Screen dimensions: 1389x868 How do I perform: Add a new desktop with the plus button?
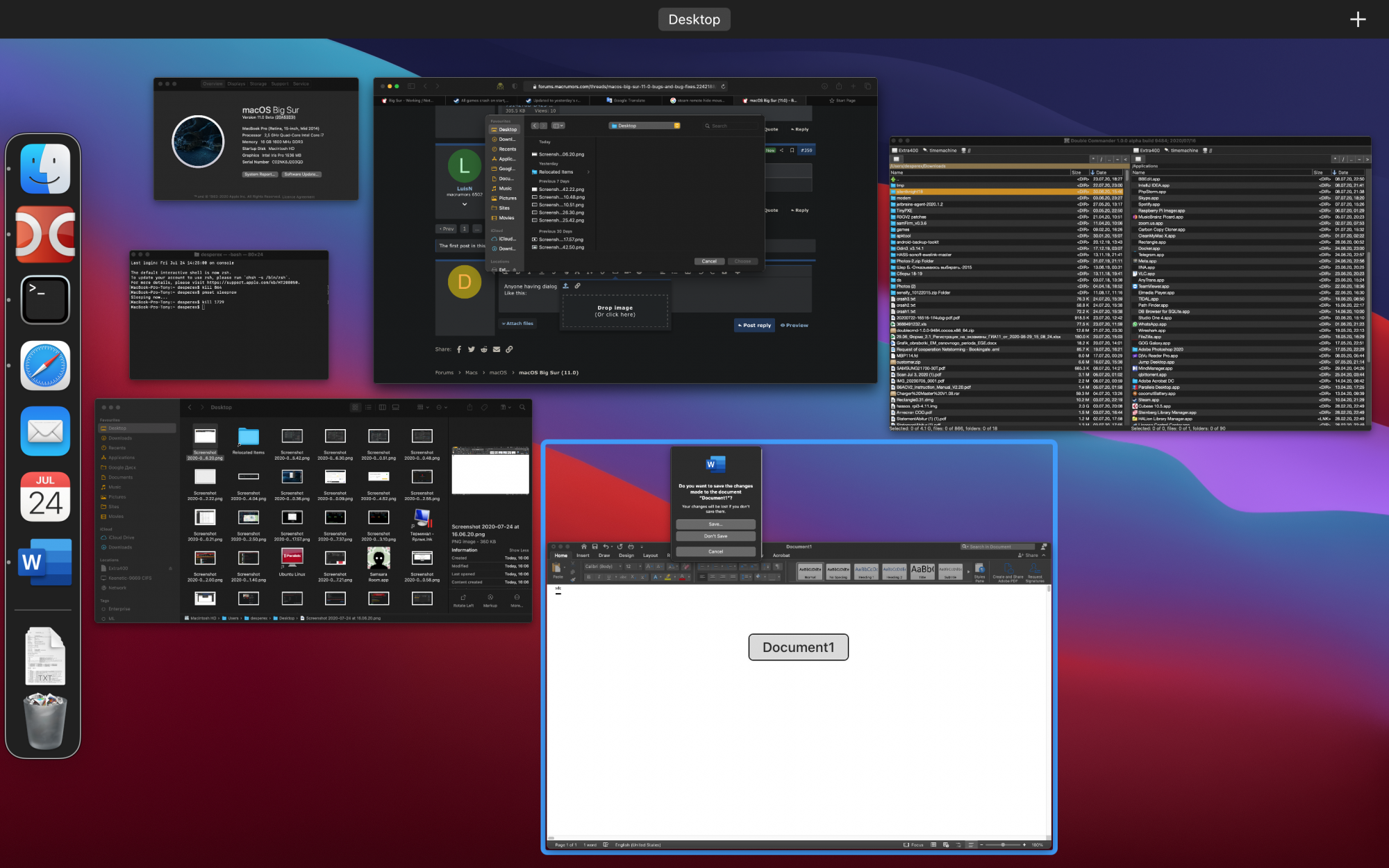(x=1358, y=19)
